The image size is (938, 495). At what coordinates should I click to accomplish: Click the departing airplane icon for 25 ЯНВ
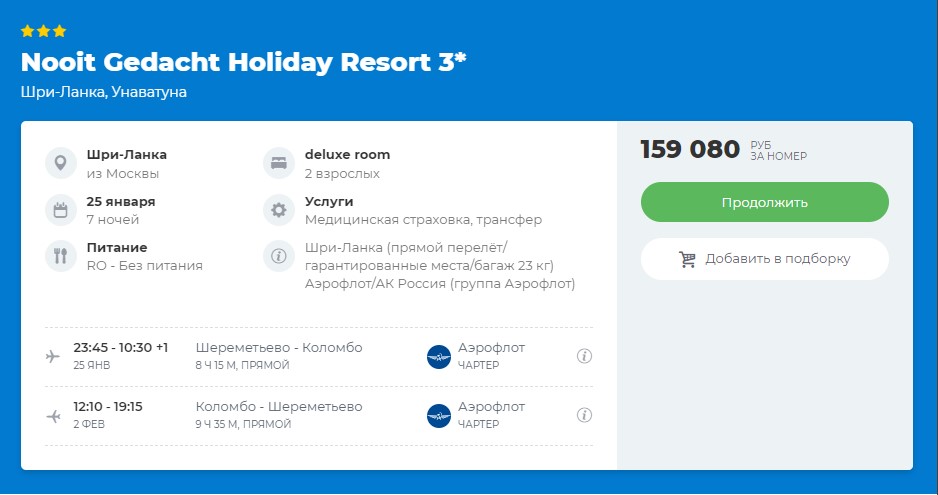pyautogui.click(x=53, y=357)
